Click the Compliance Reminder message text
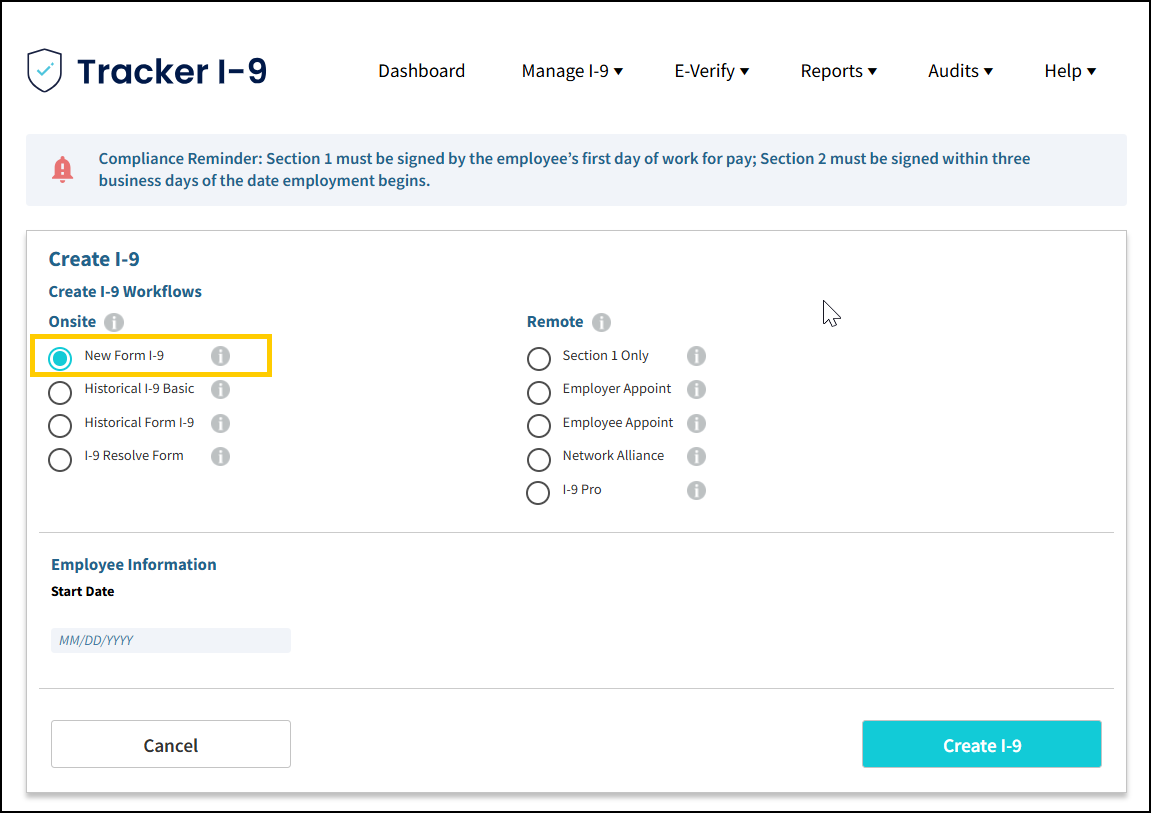 [564, 169]
